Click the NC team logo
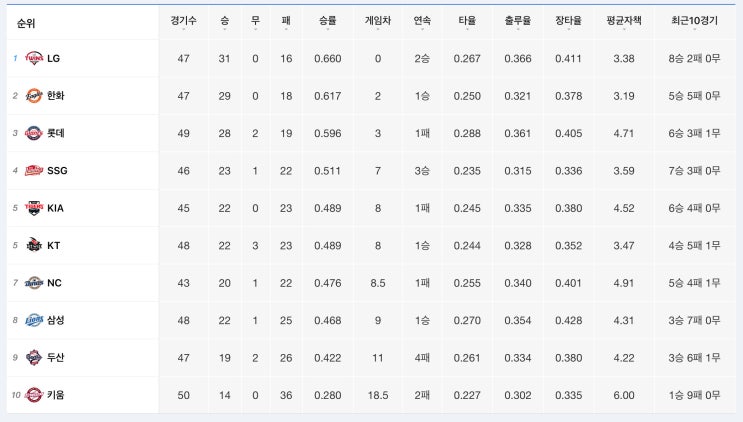The width and height of the screenshot is (743, 422). coord(34,283)
